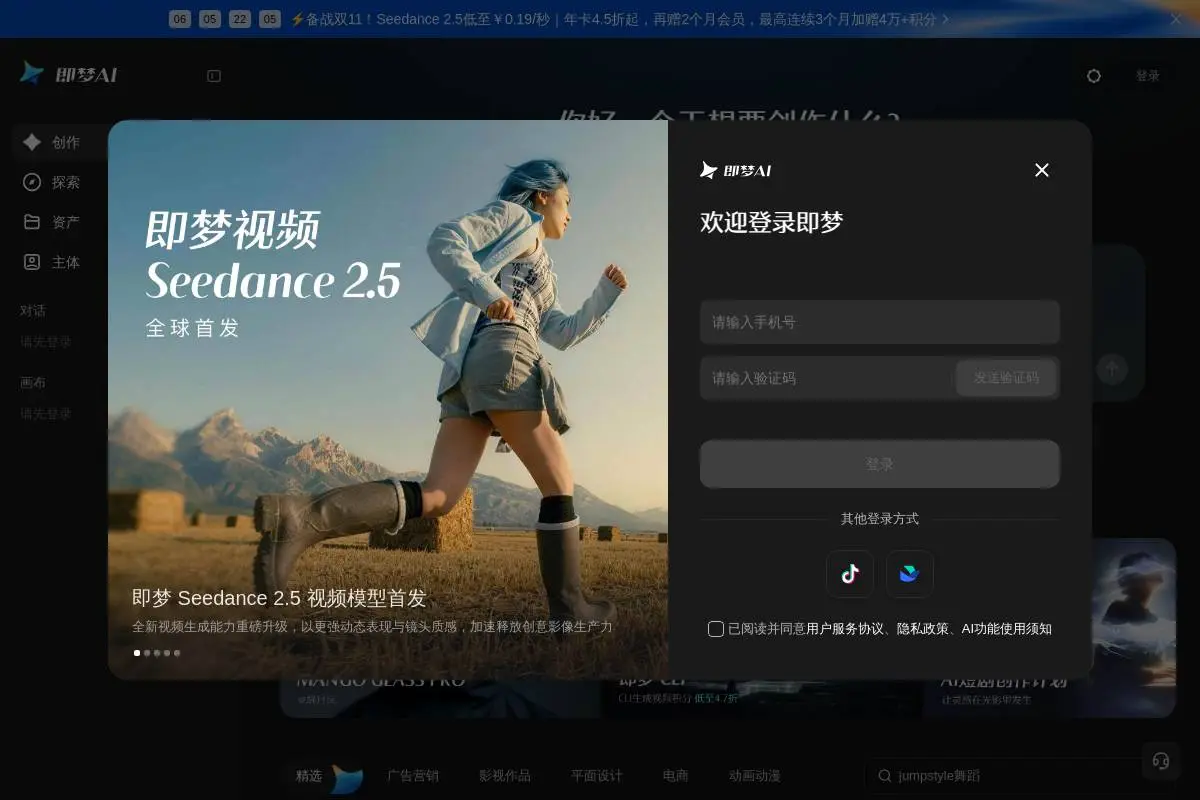Click the 资产 folder icon
This screenshot has height=800, width=1200.
coord(32,222)
